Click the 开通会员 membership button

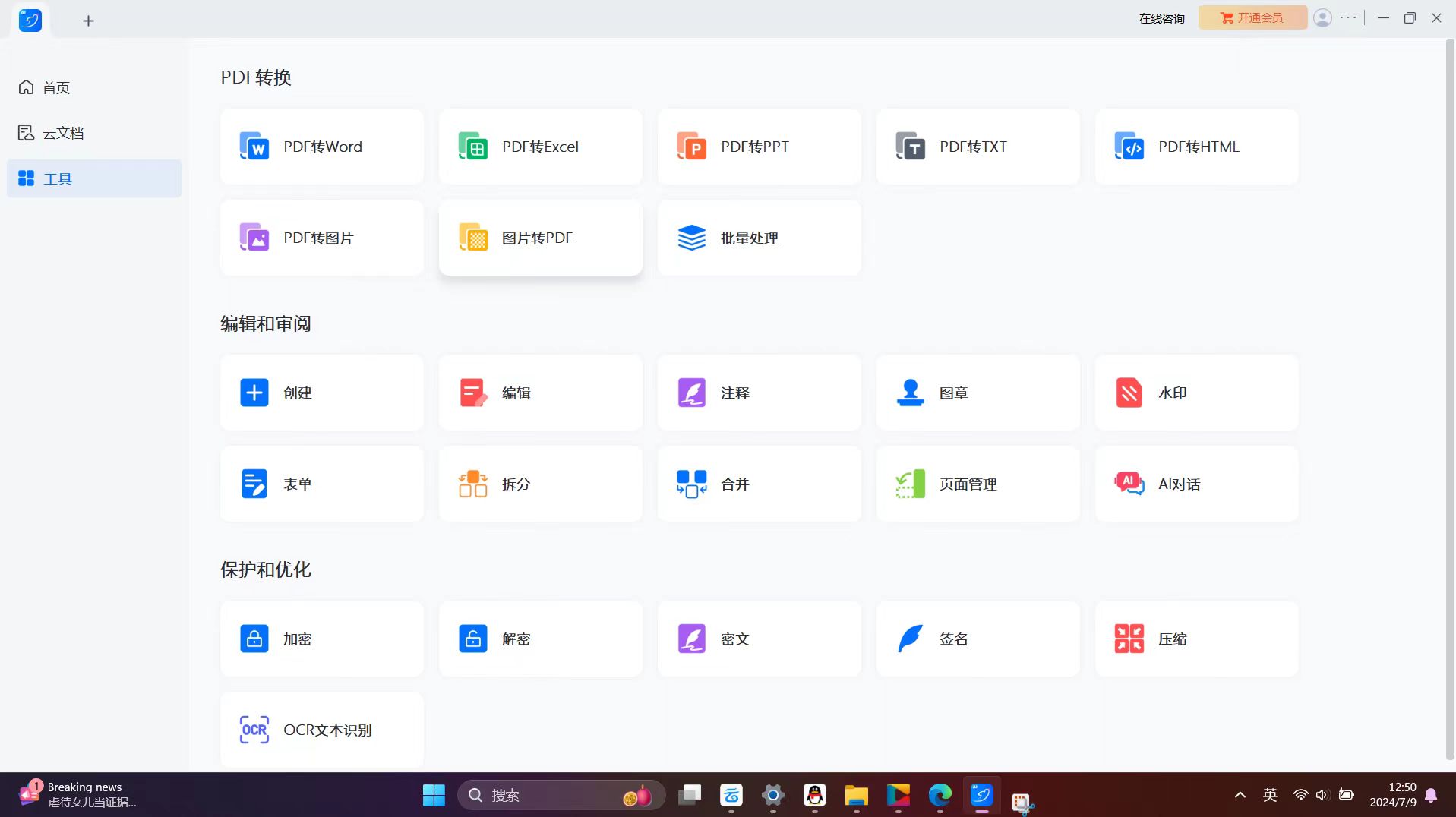[x=1252, y=17]
